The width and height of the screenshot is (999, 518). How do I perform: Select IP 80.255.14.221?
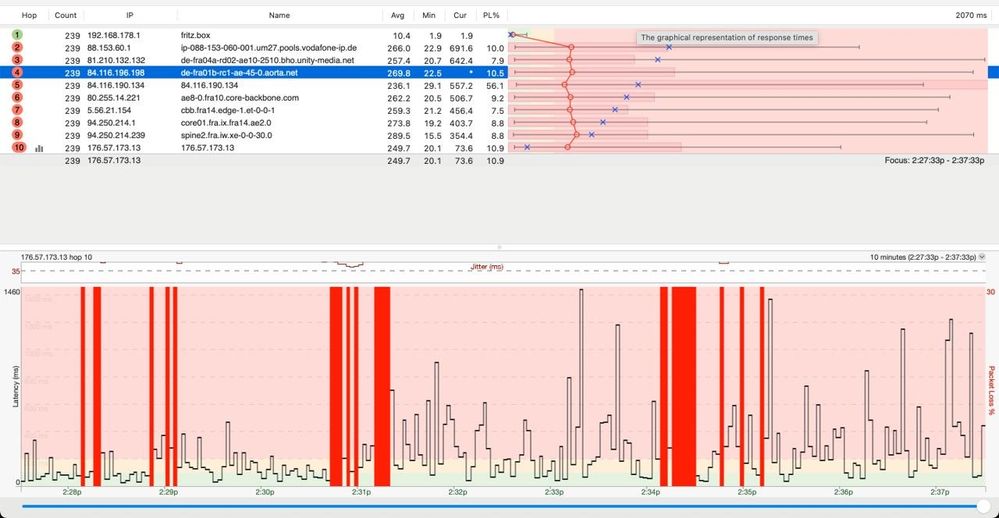(113, 98)
